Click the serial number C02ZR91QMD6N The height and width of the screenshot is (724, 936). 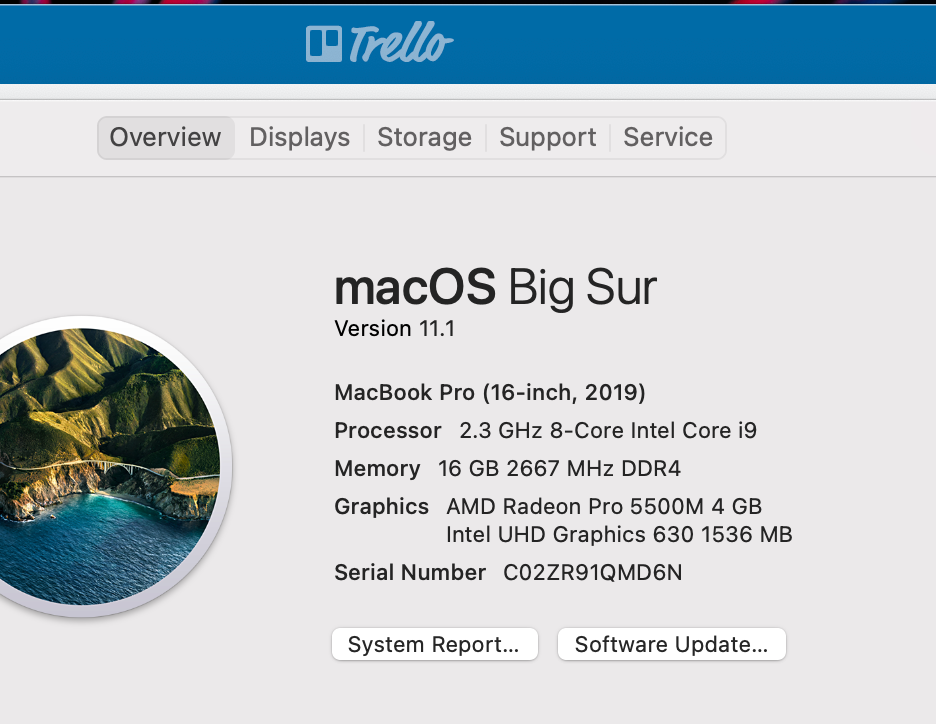tap(593, 572)
